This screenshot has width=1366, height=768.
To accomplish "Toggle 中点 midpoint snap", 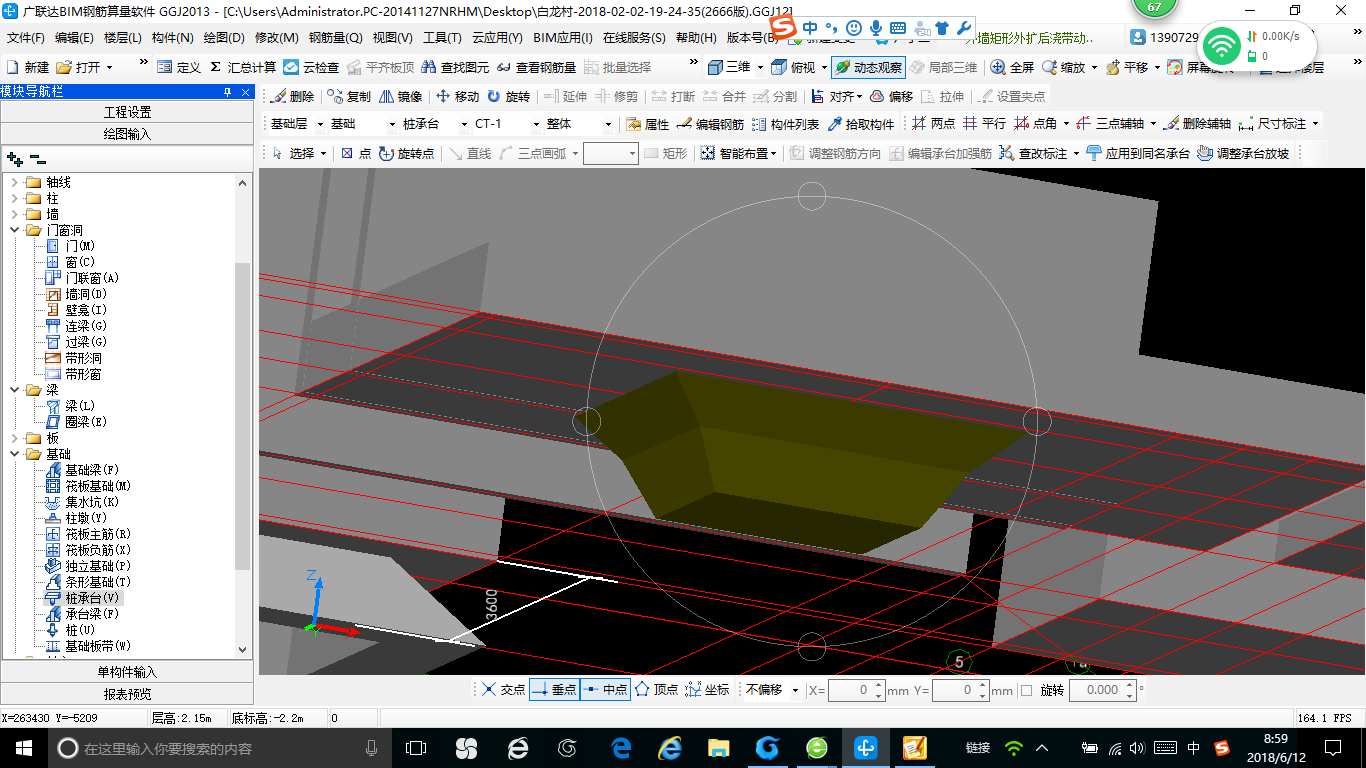I will coord(606,690).
